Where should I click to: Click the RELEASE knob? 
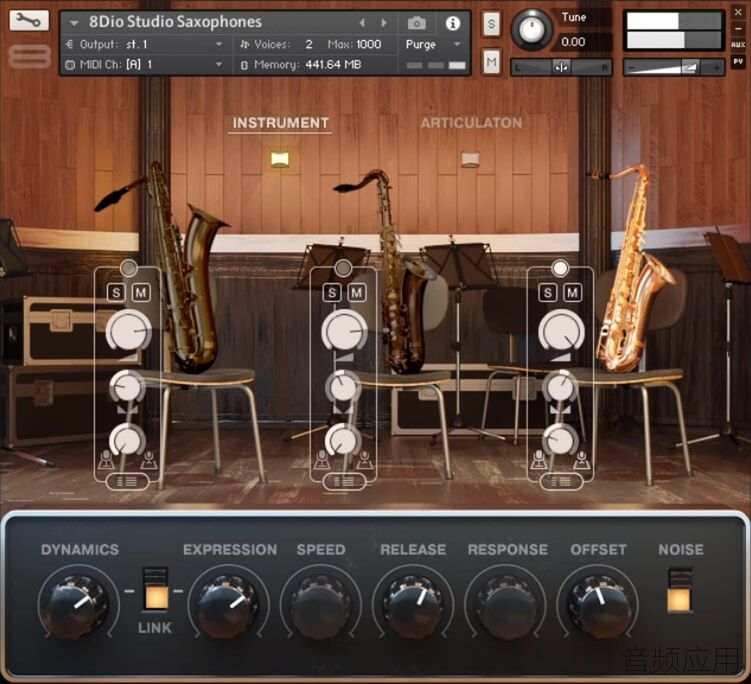413,606
